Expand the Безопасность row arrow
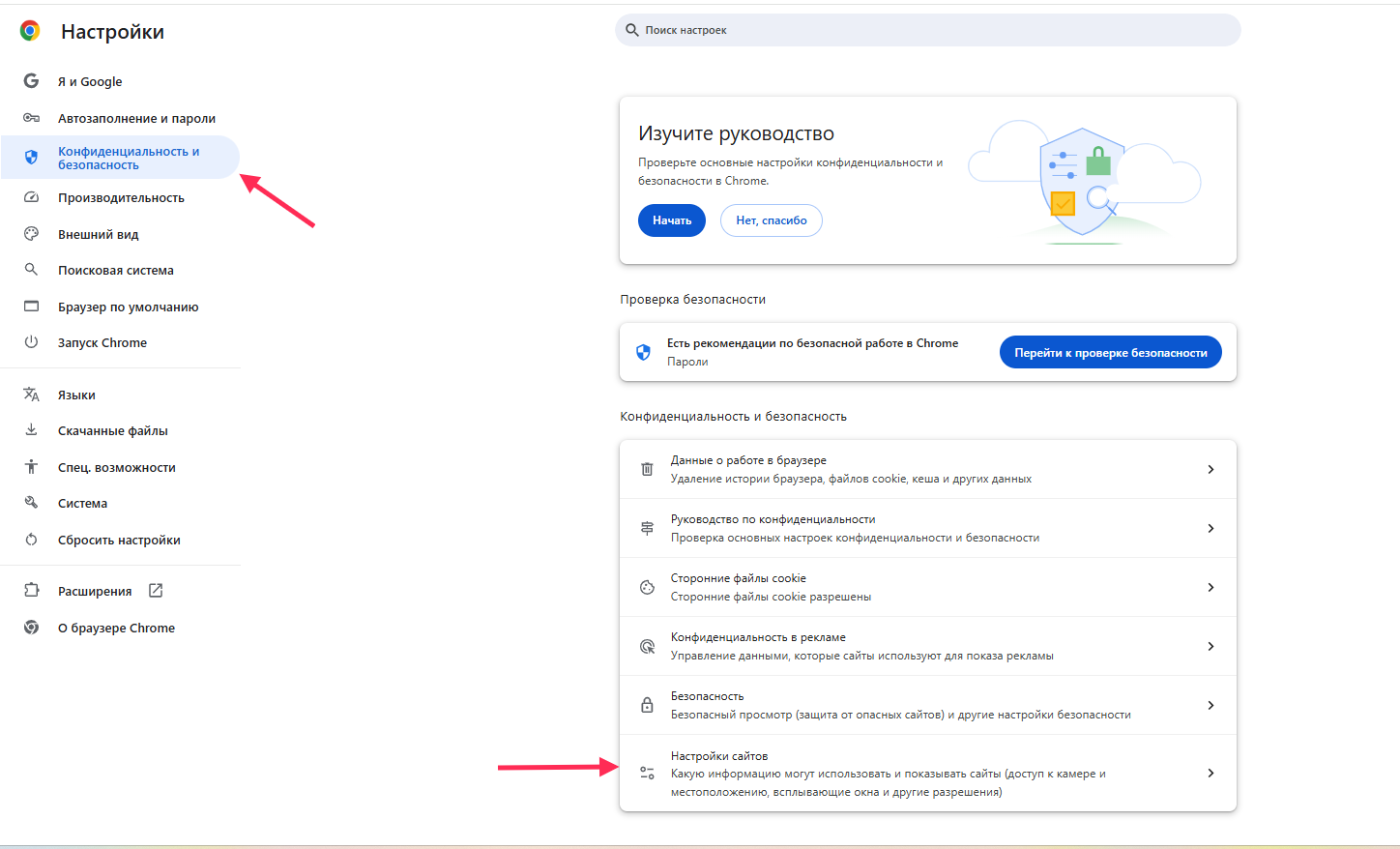Viewport: 1400px width, 849px height. click(x=1210, y=705)
